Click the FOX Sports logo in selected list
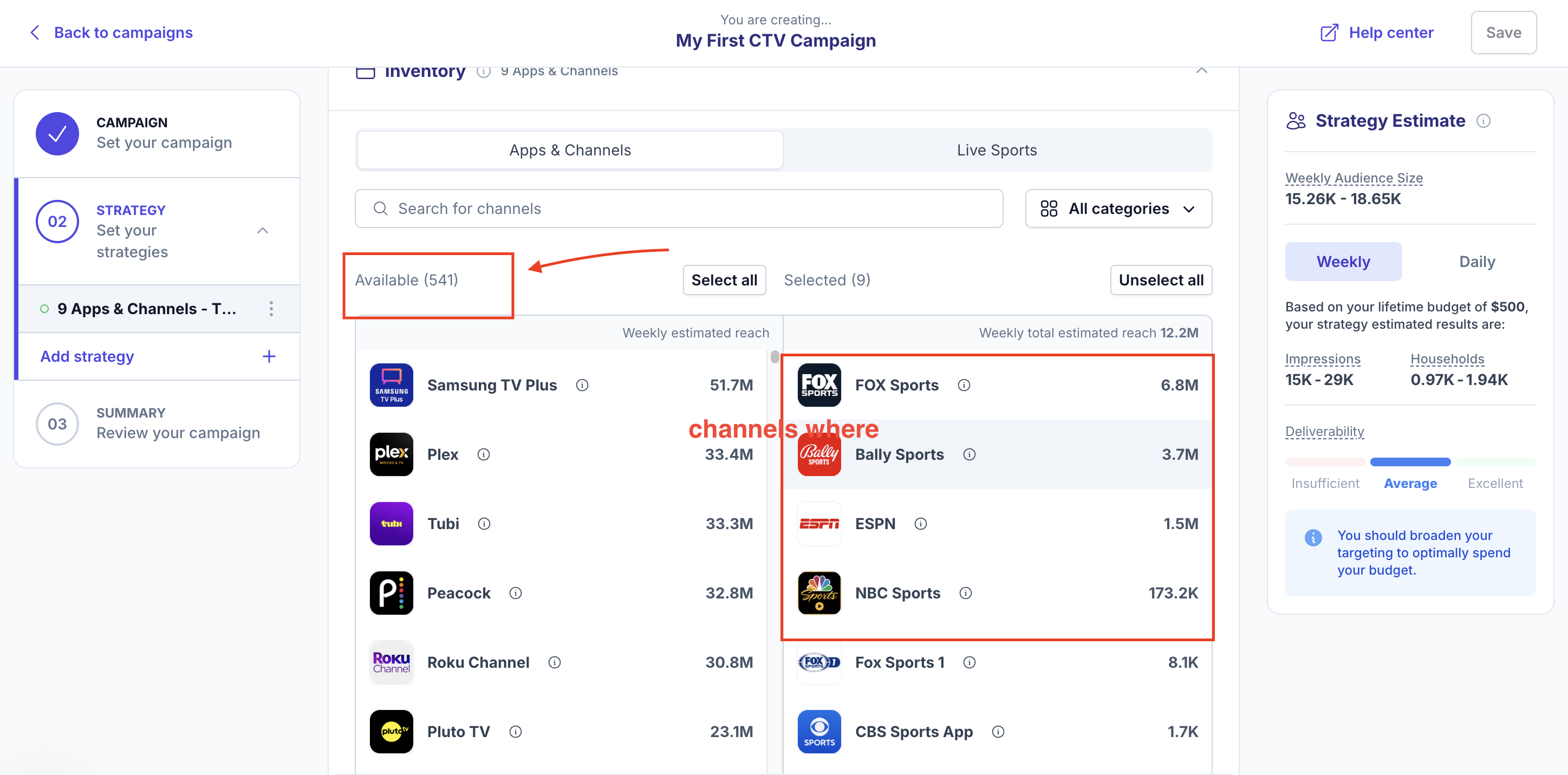This screenshot has height=775, width=1568. click(x=819, y=385)
